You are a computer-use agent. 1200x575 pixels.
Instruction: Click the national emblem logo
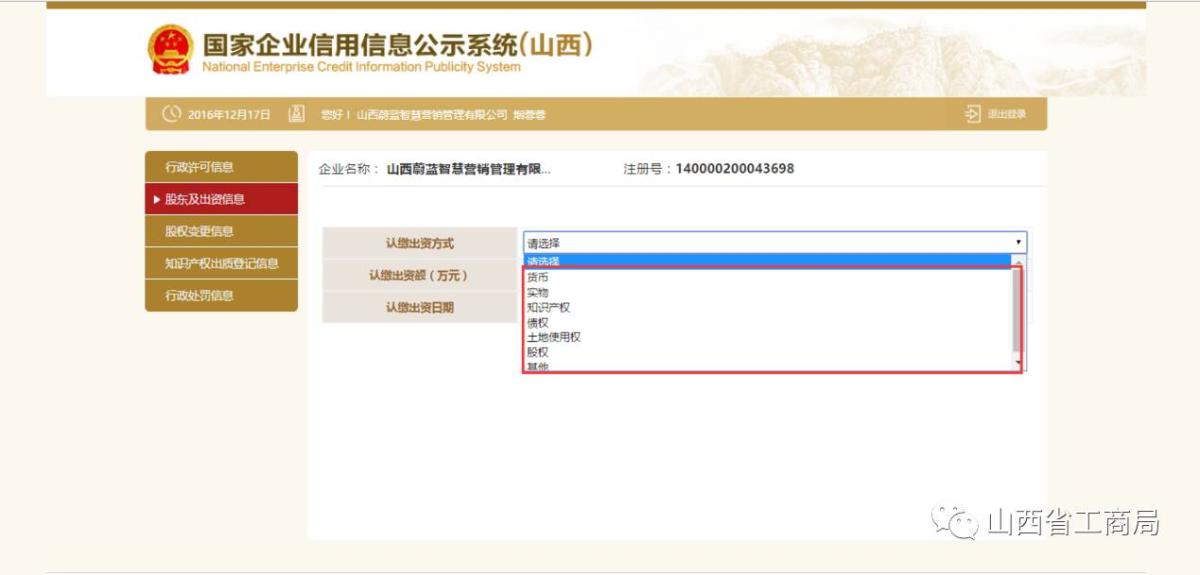(171, 49)
